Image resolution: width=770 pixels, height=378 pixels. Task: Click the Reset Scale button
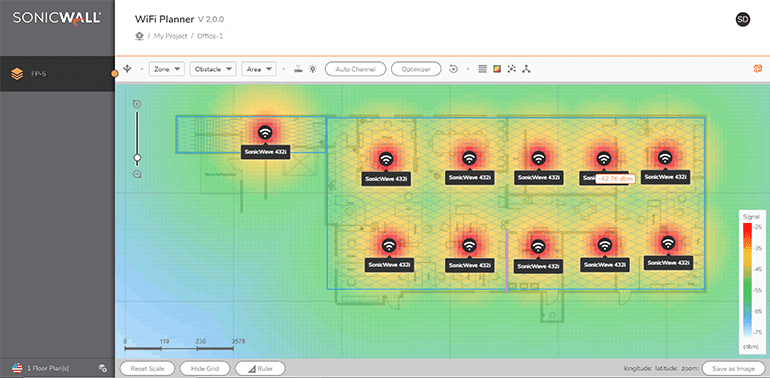146,368
